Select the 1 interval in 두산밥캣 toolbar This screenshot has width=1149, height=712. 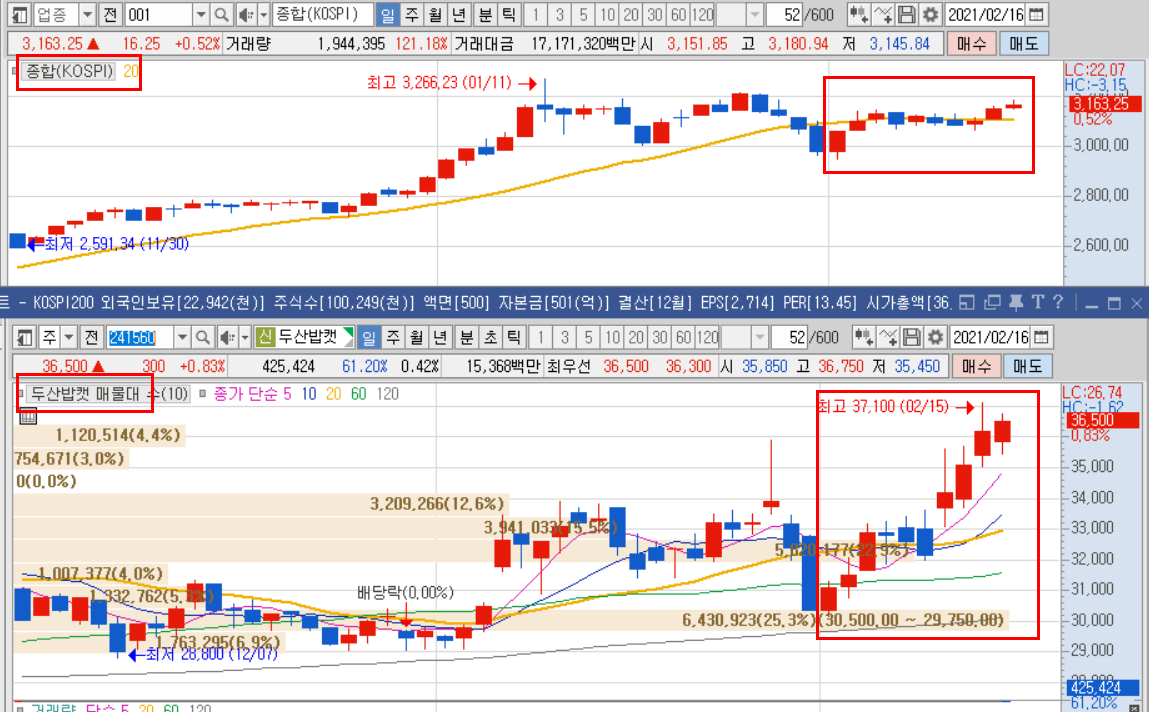[541, 337]
